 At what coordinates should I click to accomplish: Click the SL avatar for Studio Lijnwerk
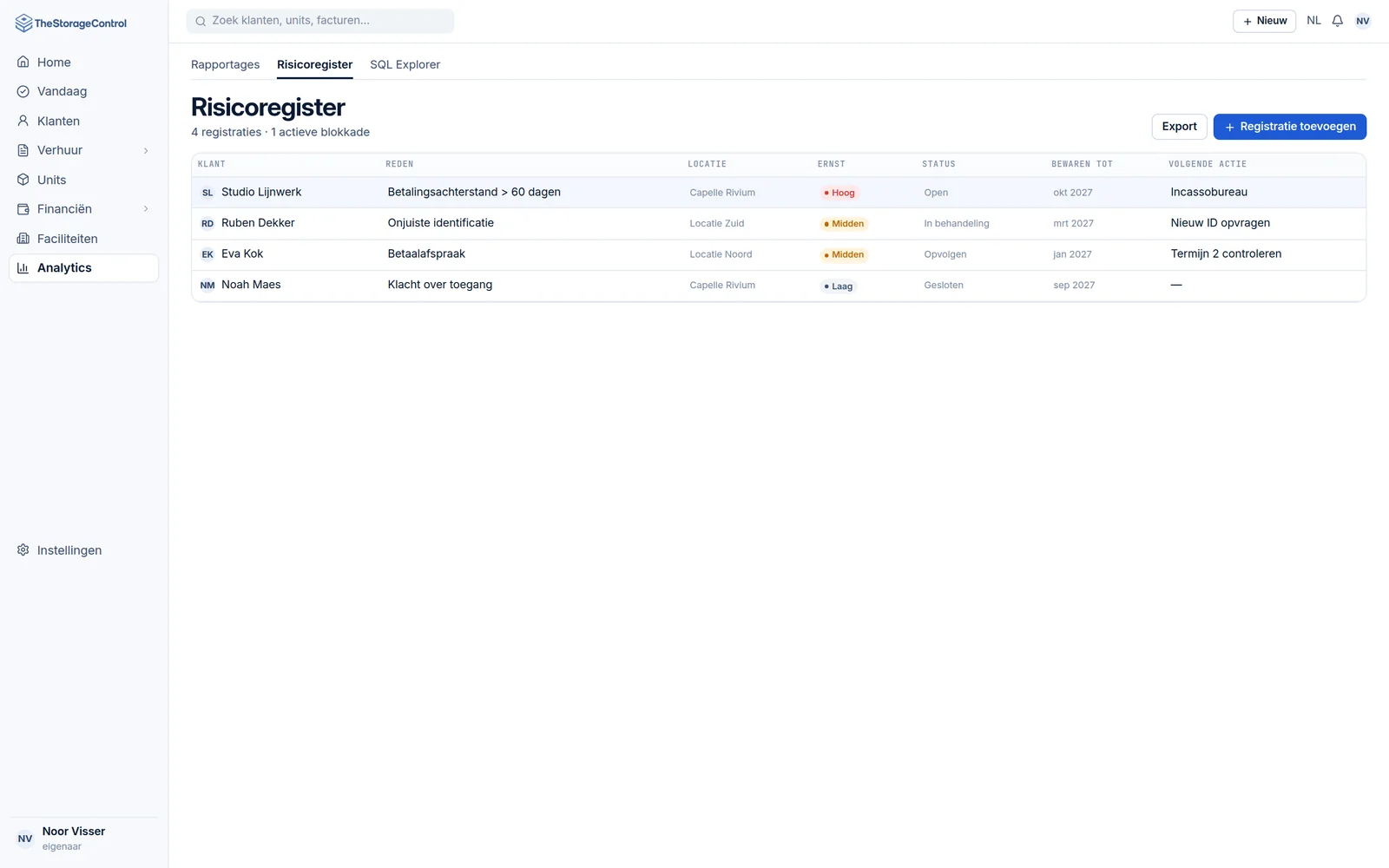point(207,193)
